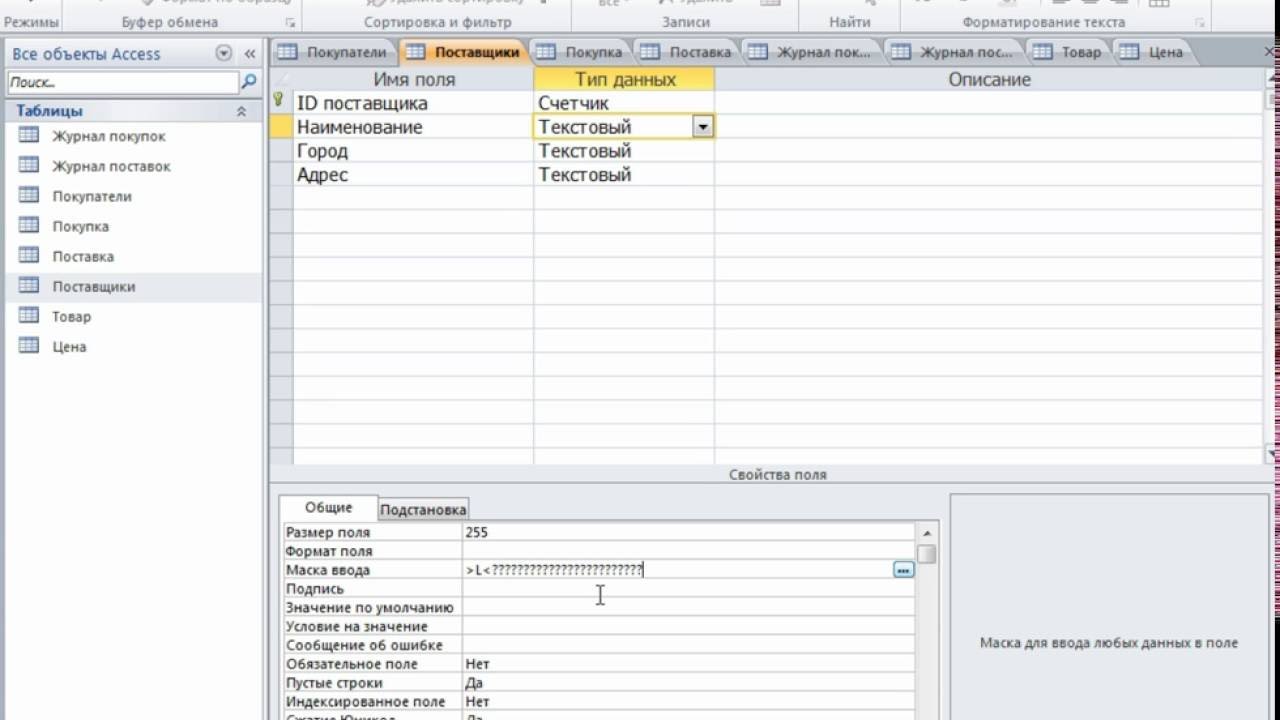
Task: Click the primary key row selector of 'ID поставщика'
Action: [x=279, y=102]
